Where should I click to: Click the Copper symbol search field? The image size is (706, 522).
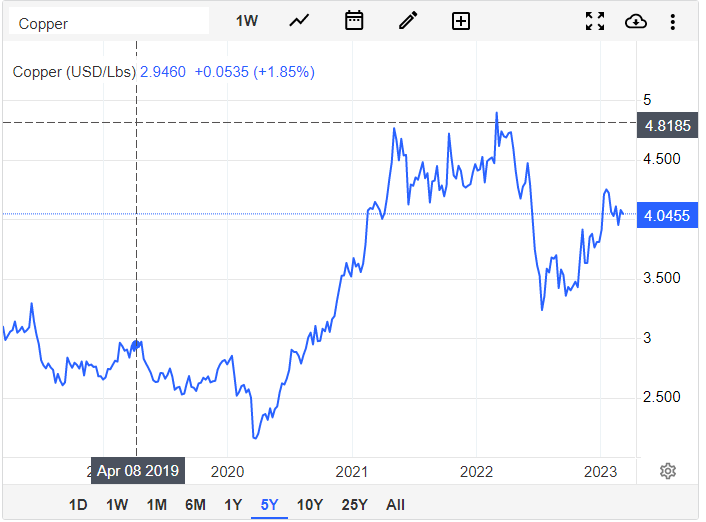point(109,23)
